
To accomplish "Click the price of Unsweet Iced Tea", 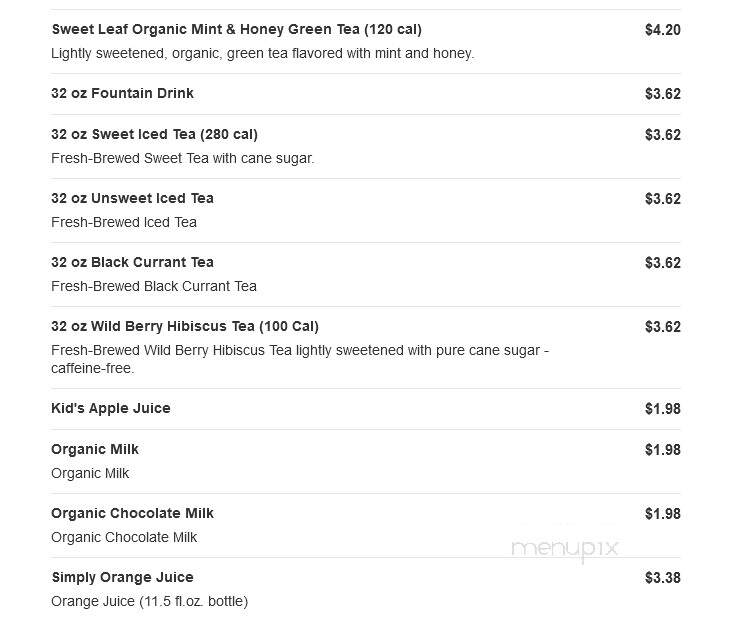I will 662,199.
